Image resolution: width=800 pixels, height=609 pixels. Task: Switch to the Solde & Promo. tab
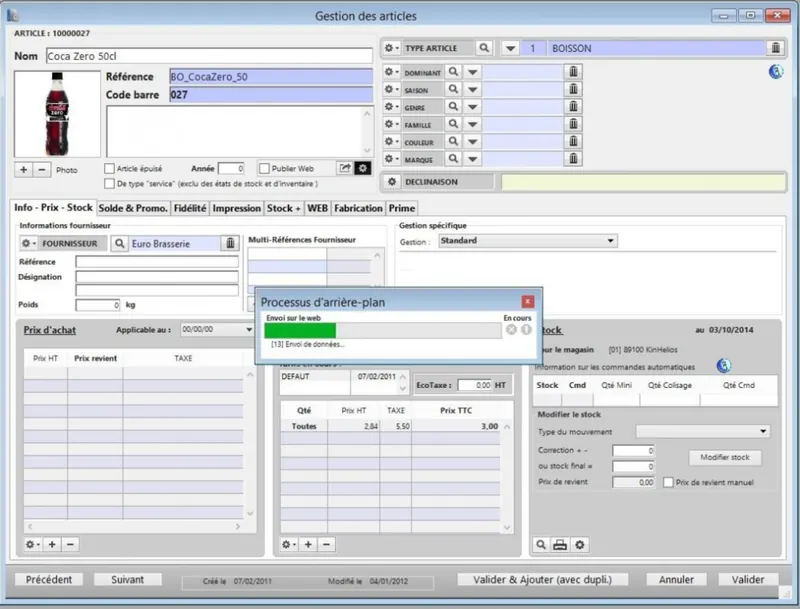(x=133, y=208)
